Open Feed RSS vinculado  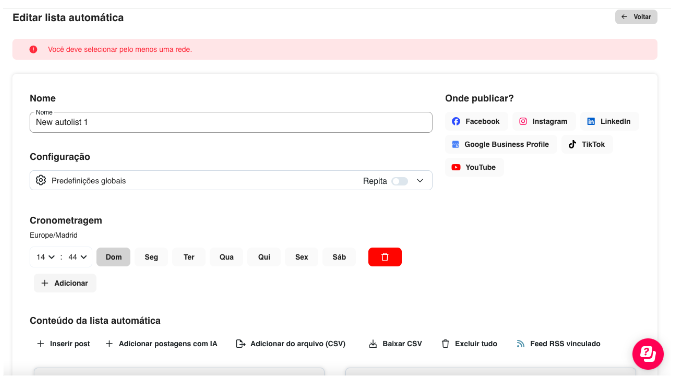pos(559,344)
